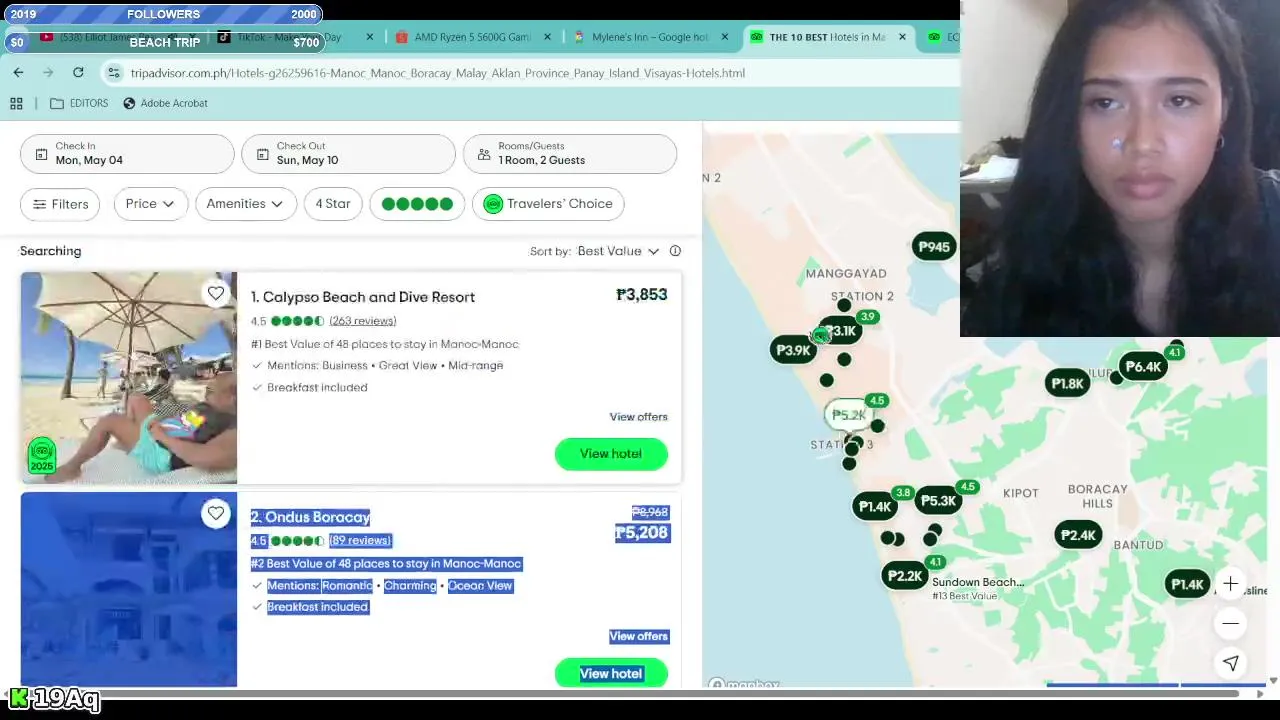The height and width of the screenshot is (720, 1280).
Task: Save Calypso Beach resort with heart icon
Action: (x=216, y=293)
